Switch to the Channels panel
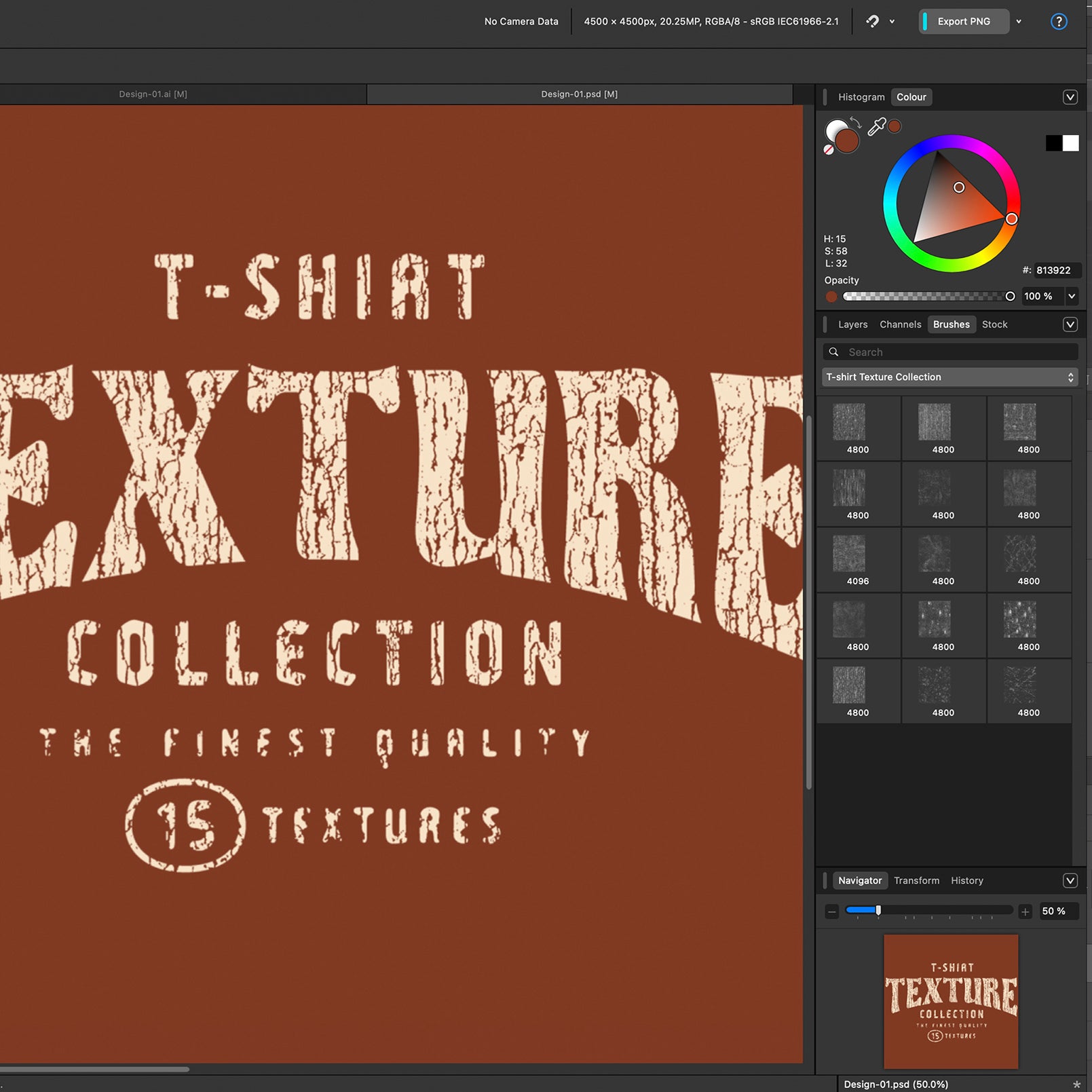The width and height of the screenshot is (1092, 1092). [x=900, y=324]
